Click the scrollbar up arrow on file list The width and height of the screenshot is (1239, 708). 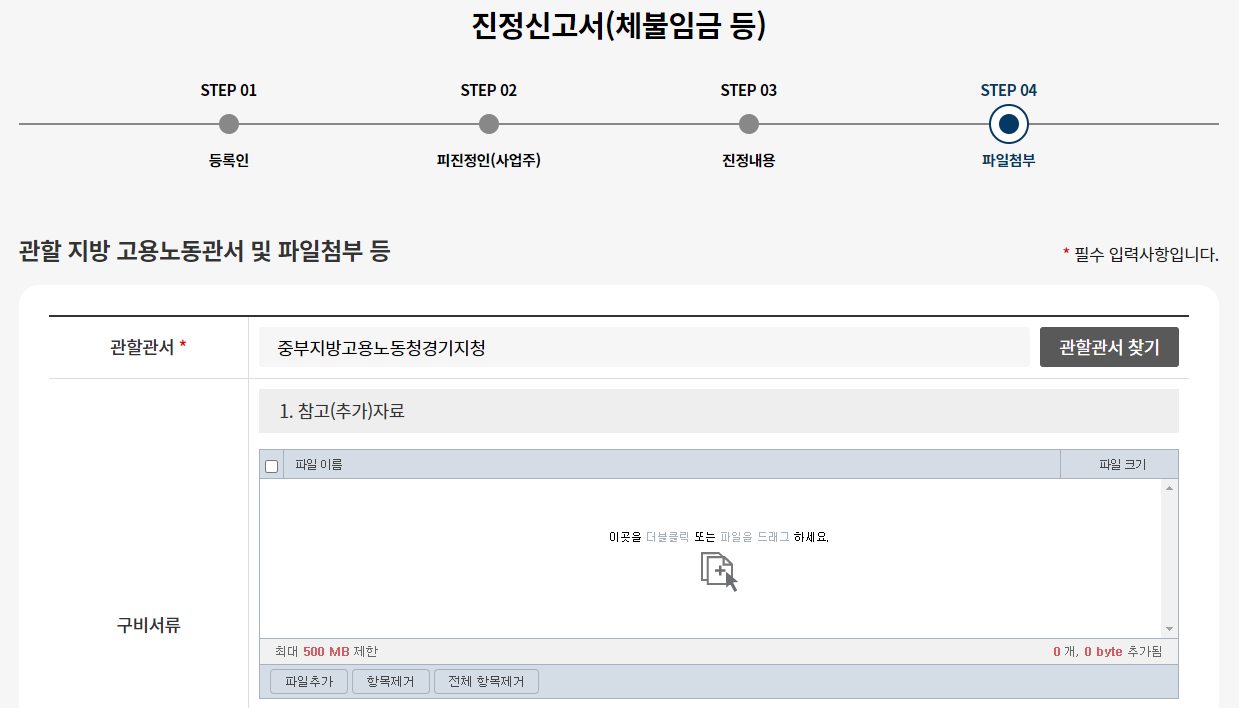tap(1168, 489)
